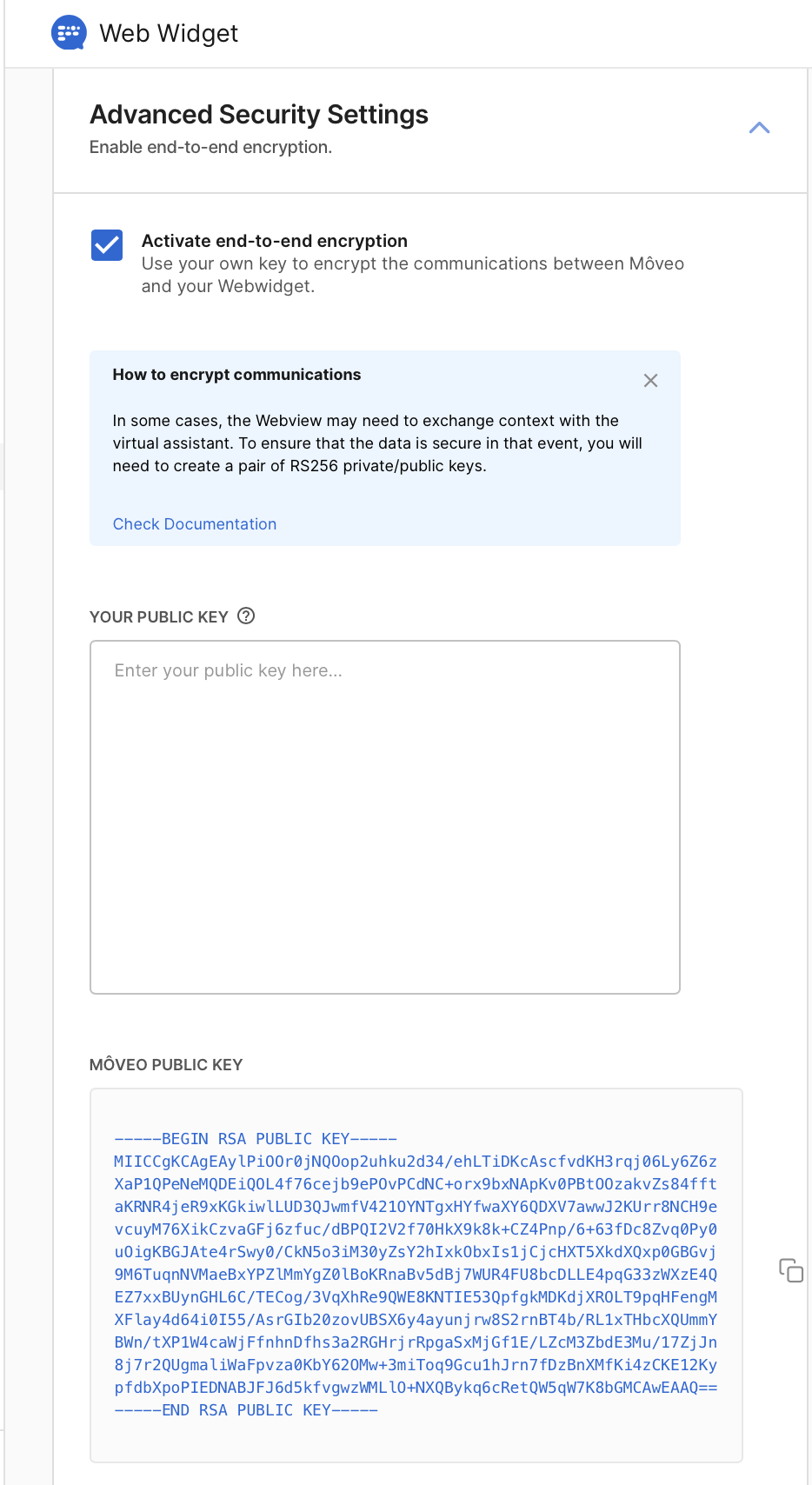Click the Môveo key line starting with MIICCgKCAgEA

pyautogui.click(x=416, y=1162)
